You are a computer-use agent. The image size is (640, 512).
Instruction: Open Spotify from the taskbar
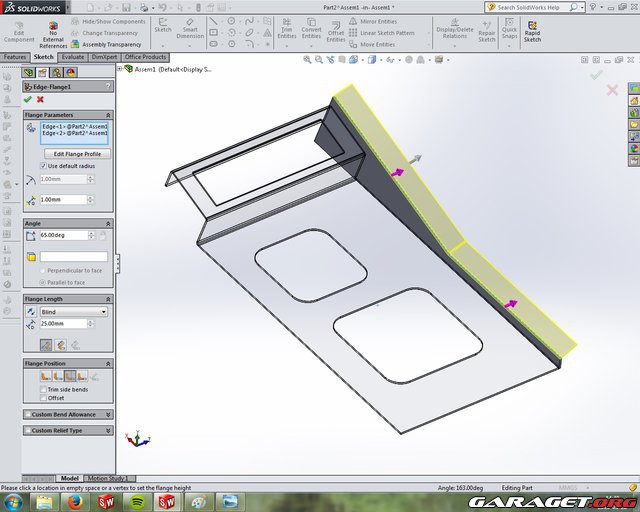136,501
